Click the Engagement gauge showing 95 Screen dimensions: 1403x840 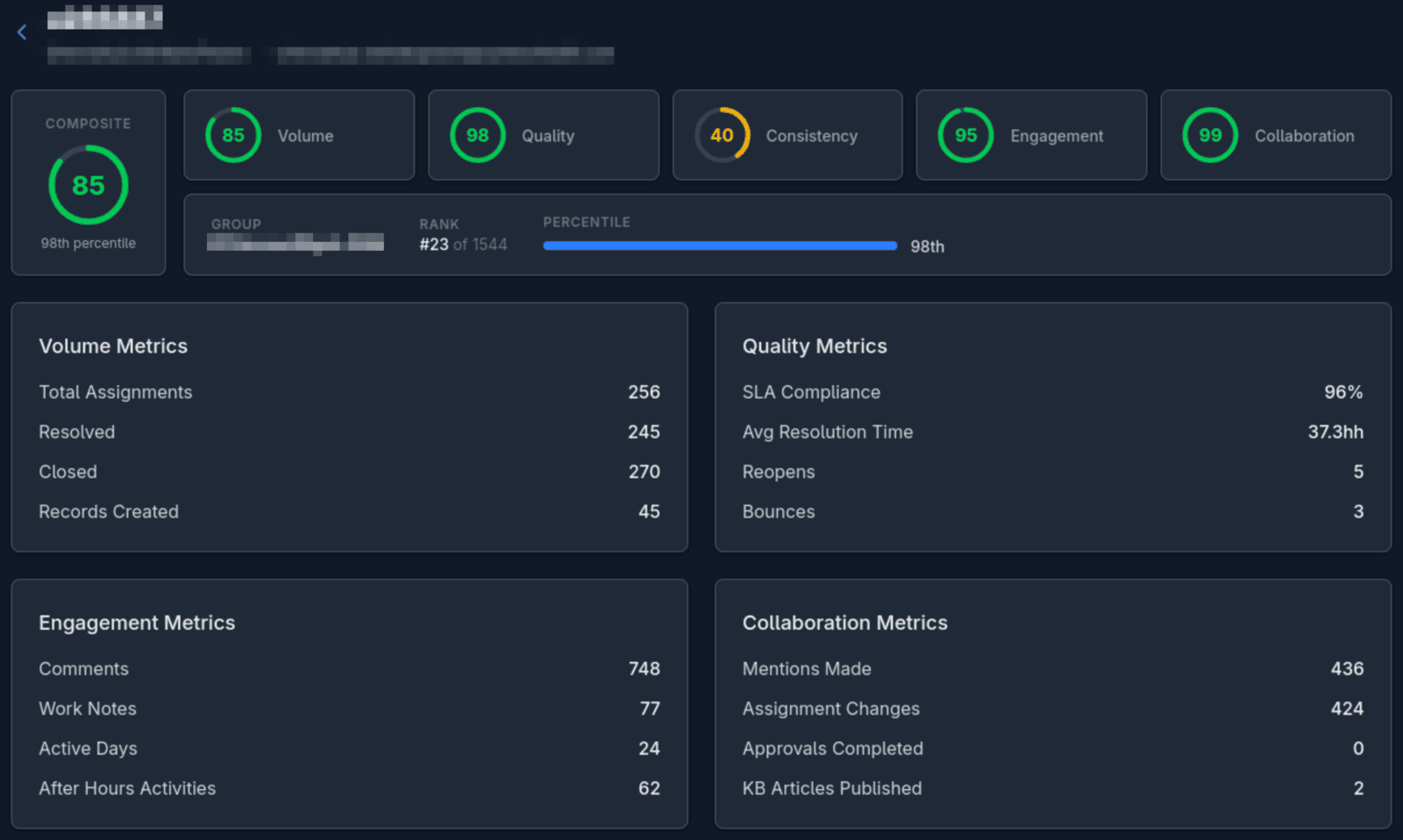click(965, 135)
